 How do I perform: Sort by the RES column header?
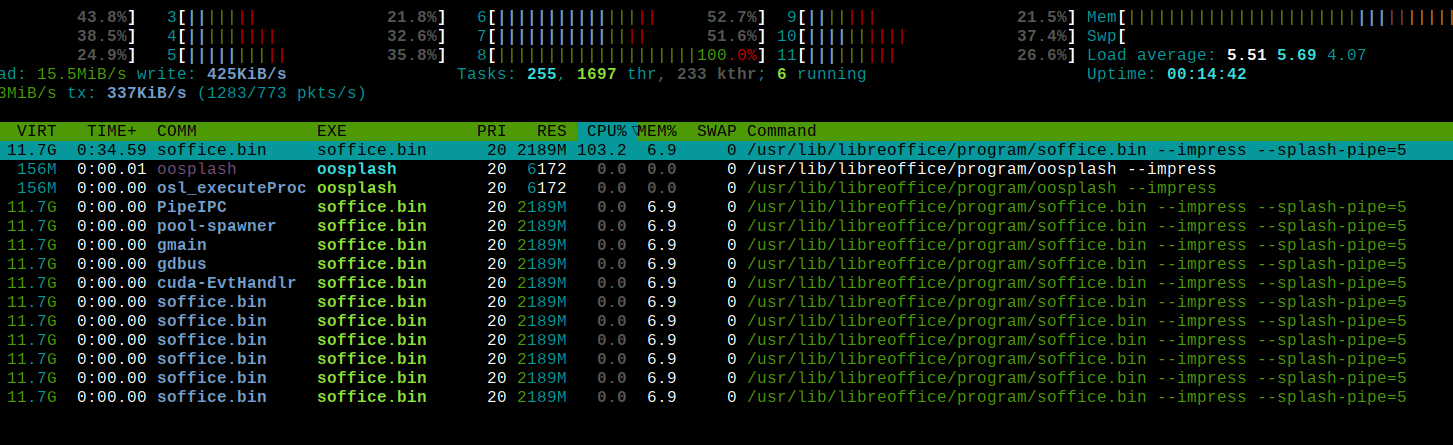coord(551,131)
